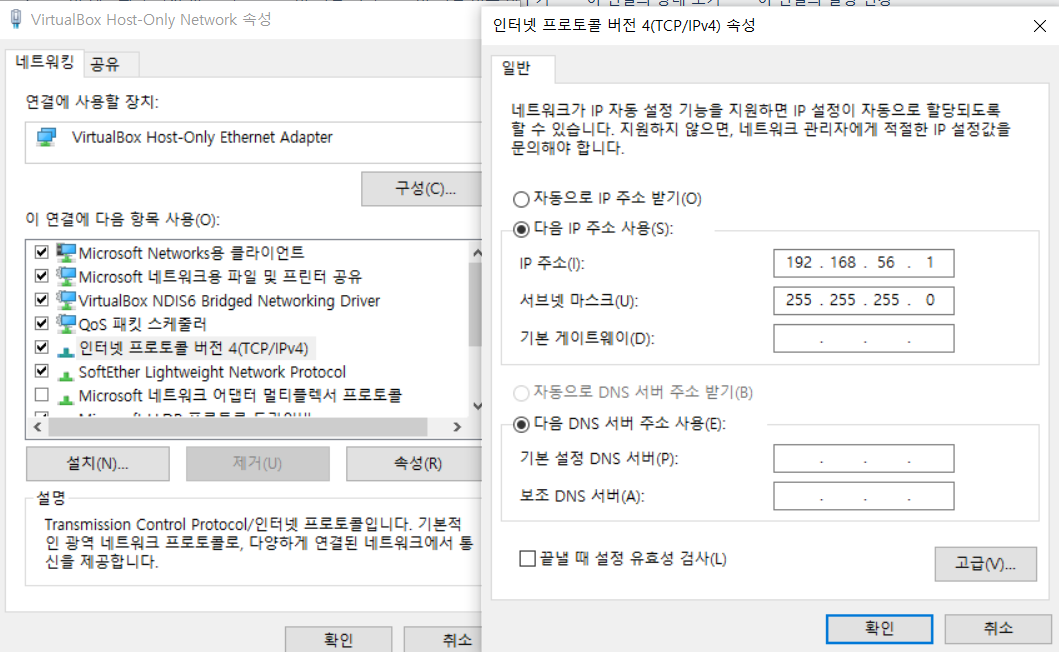Cancel IPv4 properties with 취소 button

point(998,628)
